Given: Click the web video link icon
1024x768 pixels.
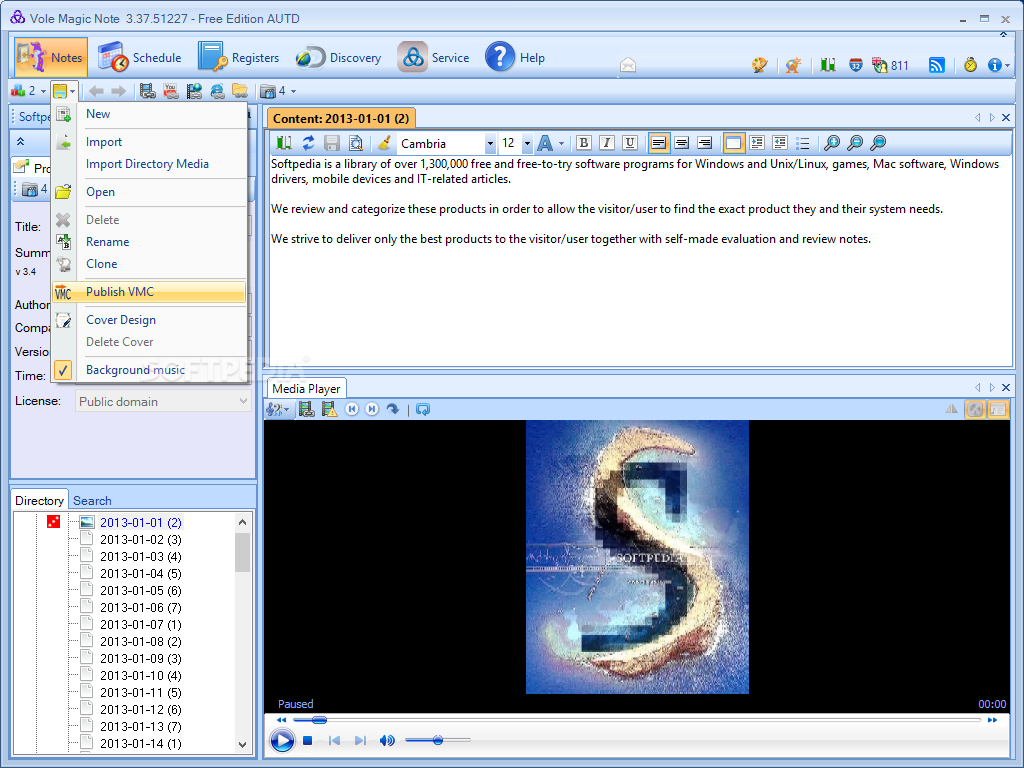Looking at the screenshot, I should pos(194,91).
